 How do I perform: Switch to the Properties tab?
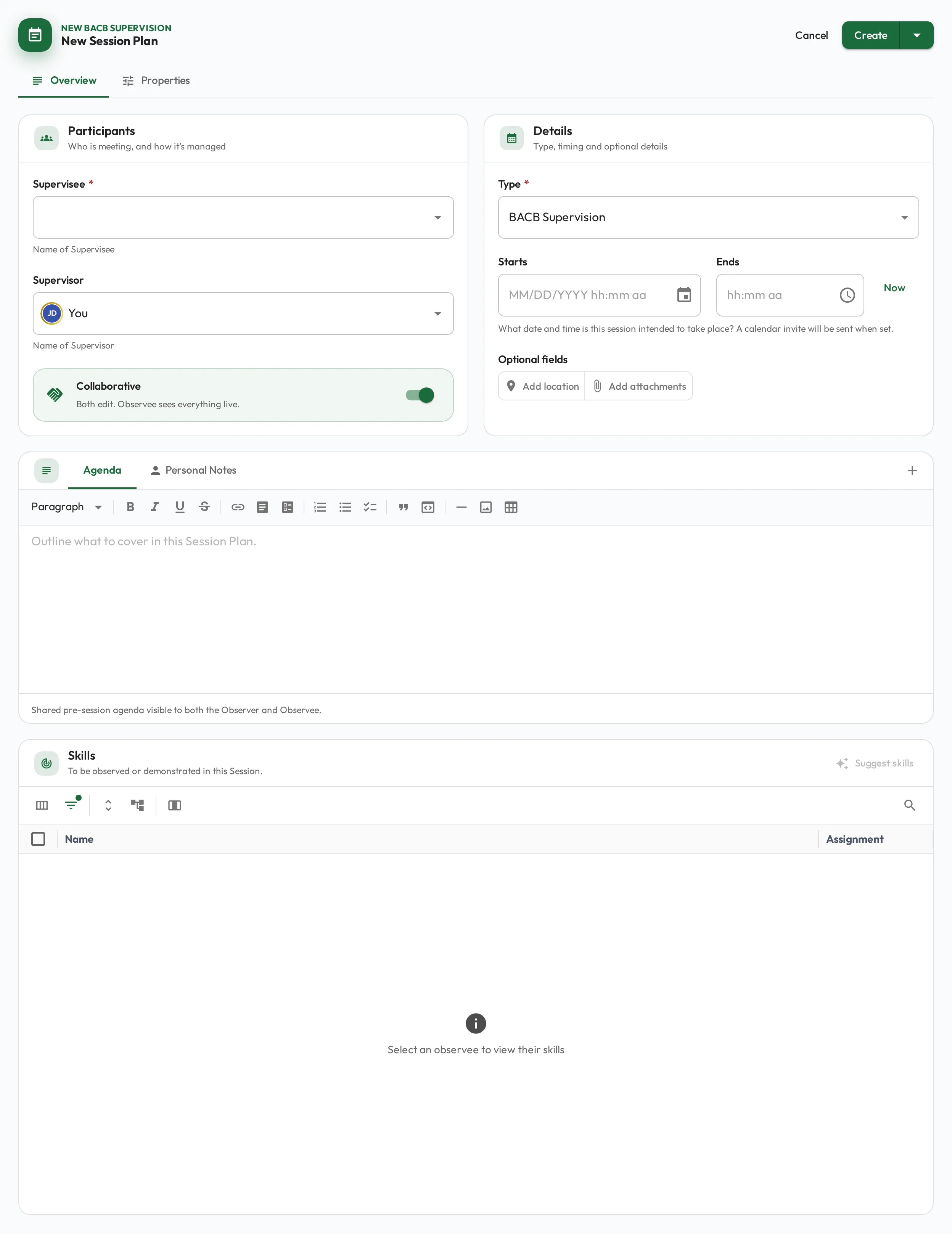(x=156, y=80)
